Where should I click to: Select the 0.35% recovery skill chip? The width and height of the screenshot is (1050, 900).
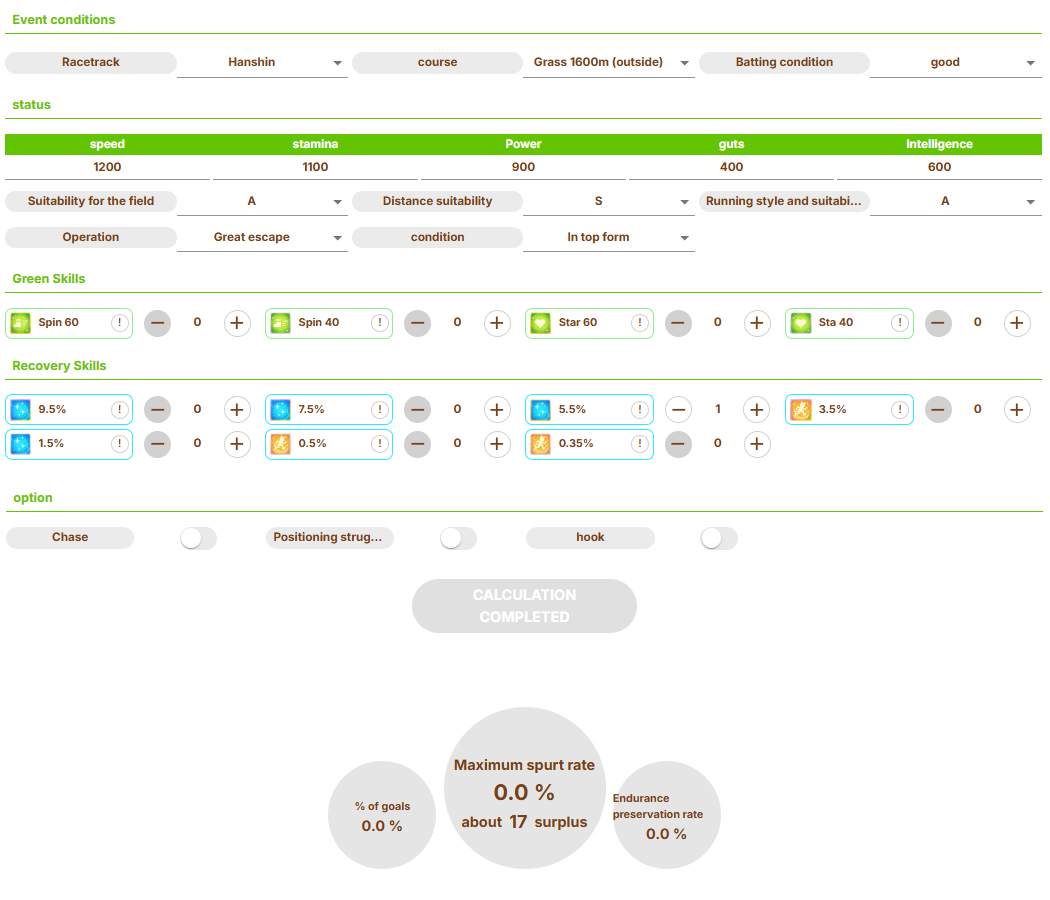589,443
